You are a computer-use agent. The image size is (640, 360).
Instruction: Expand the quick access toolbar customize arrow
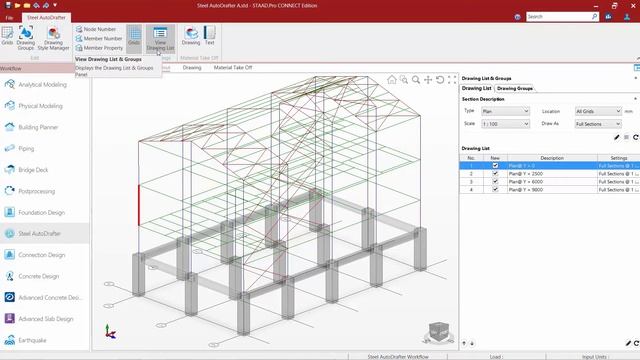(55, 5)
